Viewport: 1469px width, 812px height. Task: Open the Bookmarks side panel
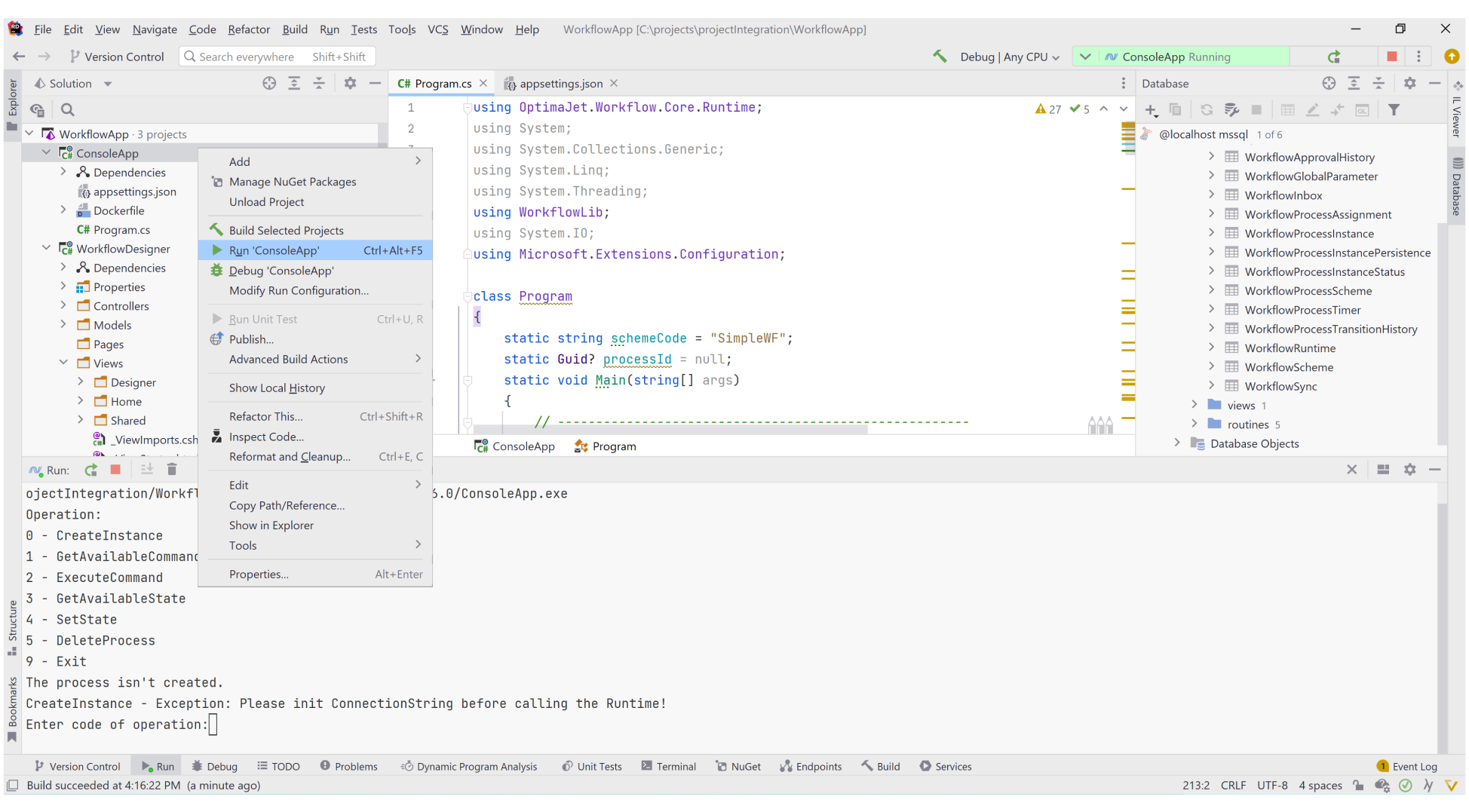pos(12,709)
